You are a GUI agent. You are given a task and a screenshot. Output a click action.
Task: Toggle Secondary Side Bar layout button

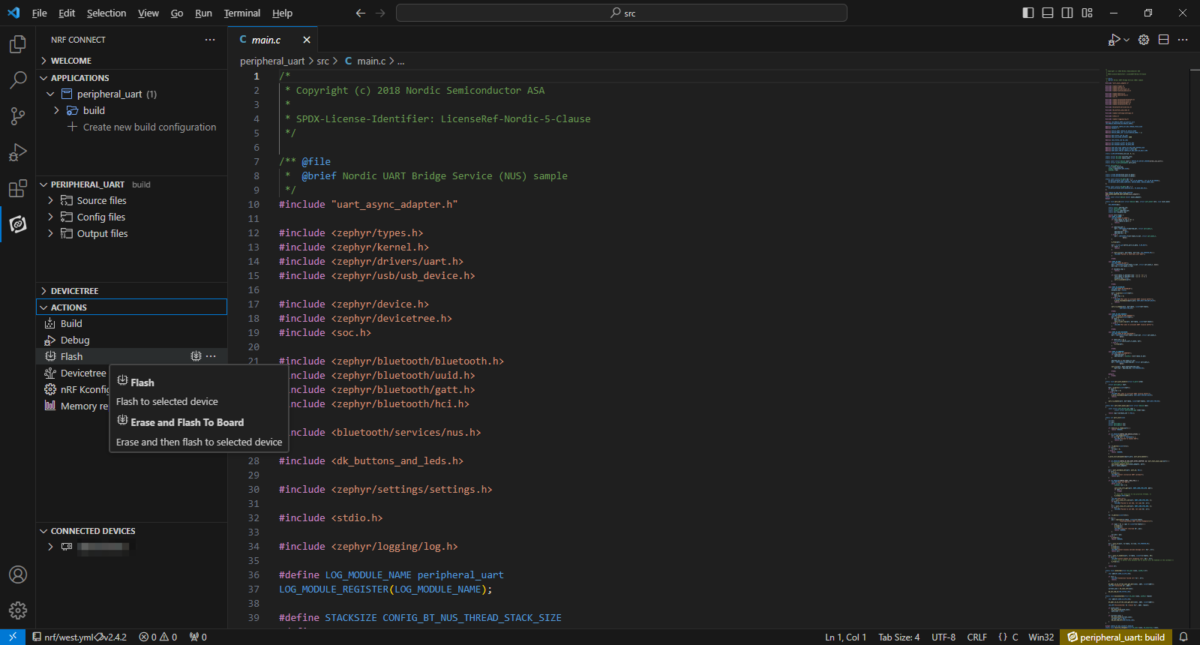[x=1067, y=13]
